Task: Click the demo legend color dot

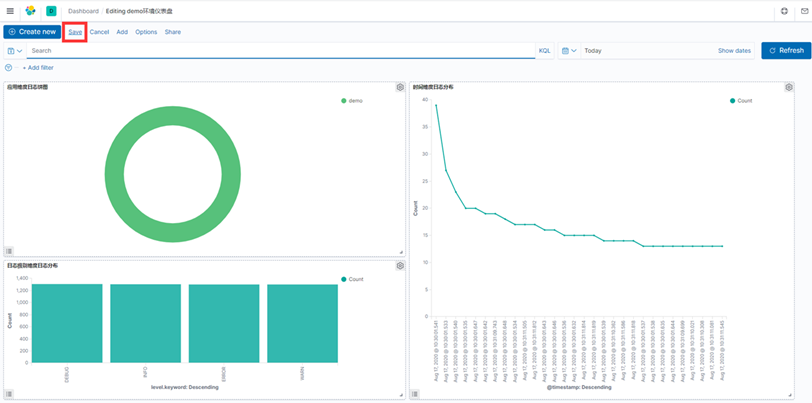Action: click(343, 101)
